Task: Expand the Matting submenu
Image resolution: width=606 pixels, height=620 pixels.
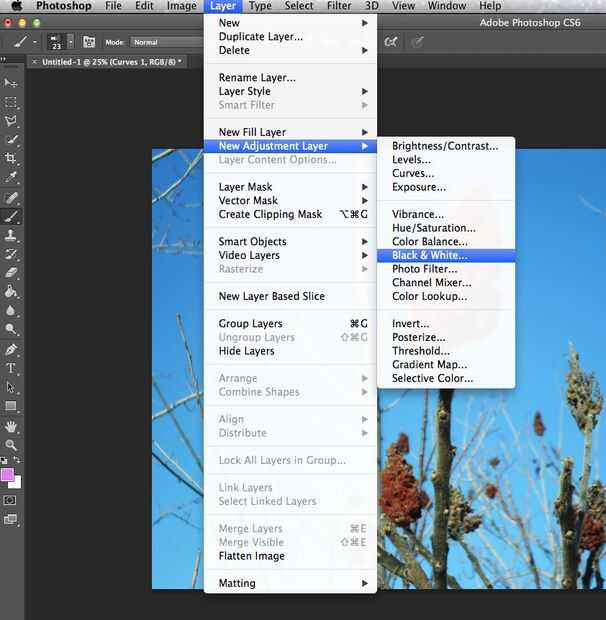Action: click(x=290, y=583)
